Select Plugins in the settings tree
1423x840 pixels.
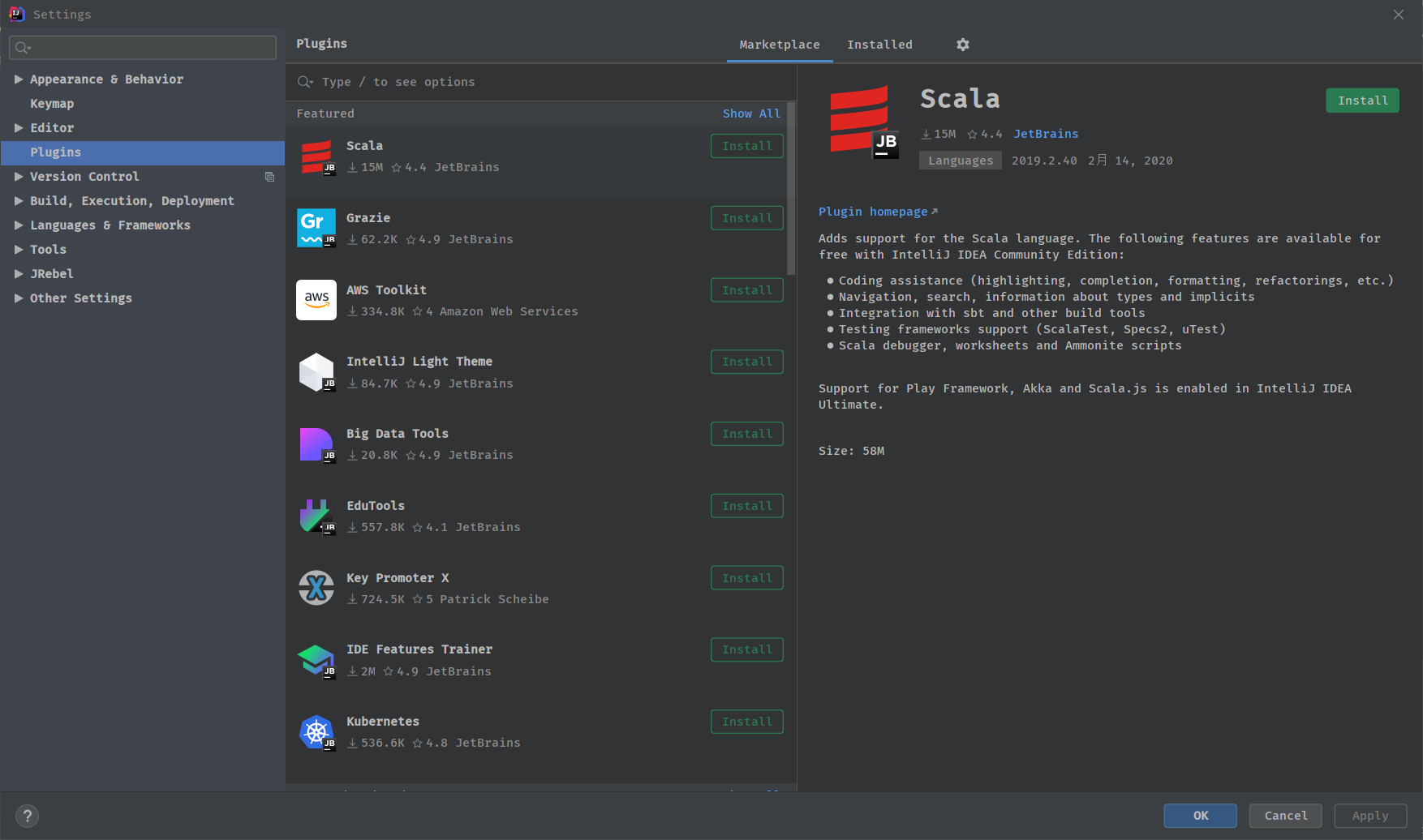pyautogui.click(x=143, y=152)
